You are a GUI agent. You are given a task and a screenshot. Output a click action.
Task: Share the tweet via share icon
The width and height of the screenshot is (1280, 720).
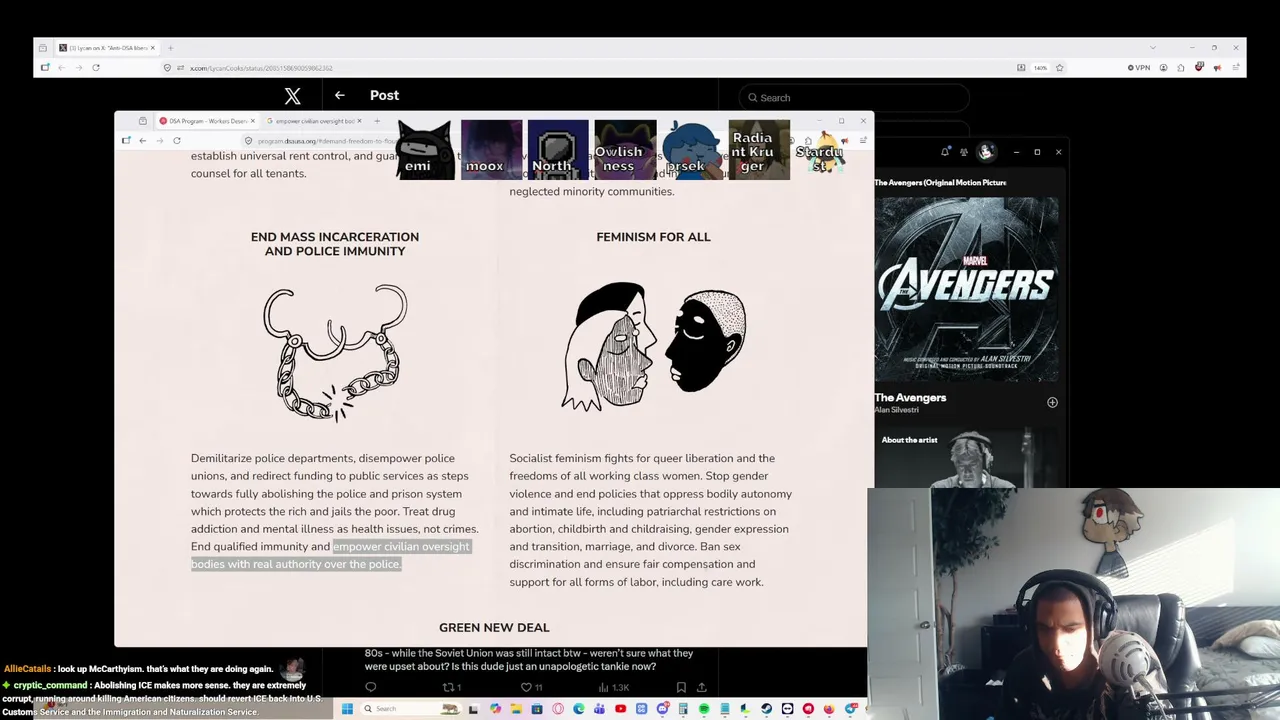point(702,687)
